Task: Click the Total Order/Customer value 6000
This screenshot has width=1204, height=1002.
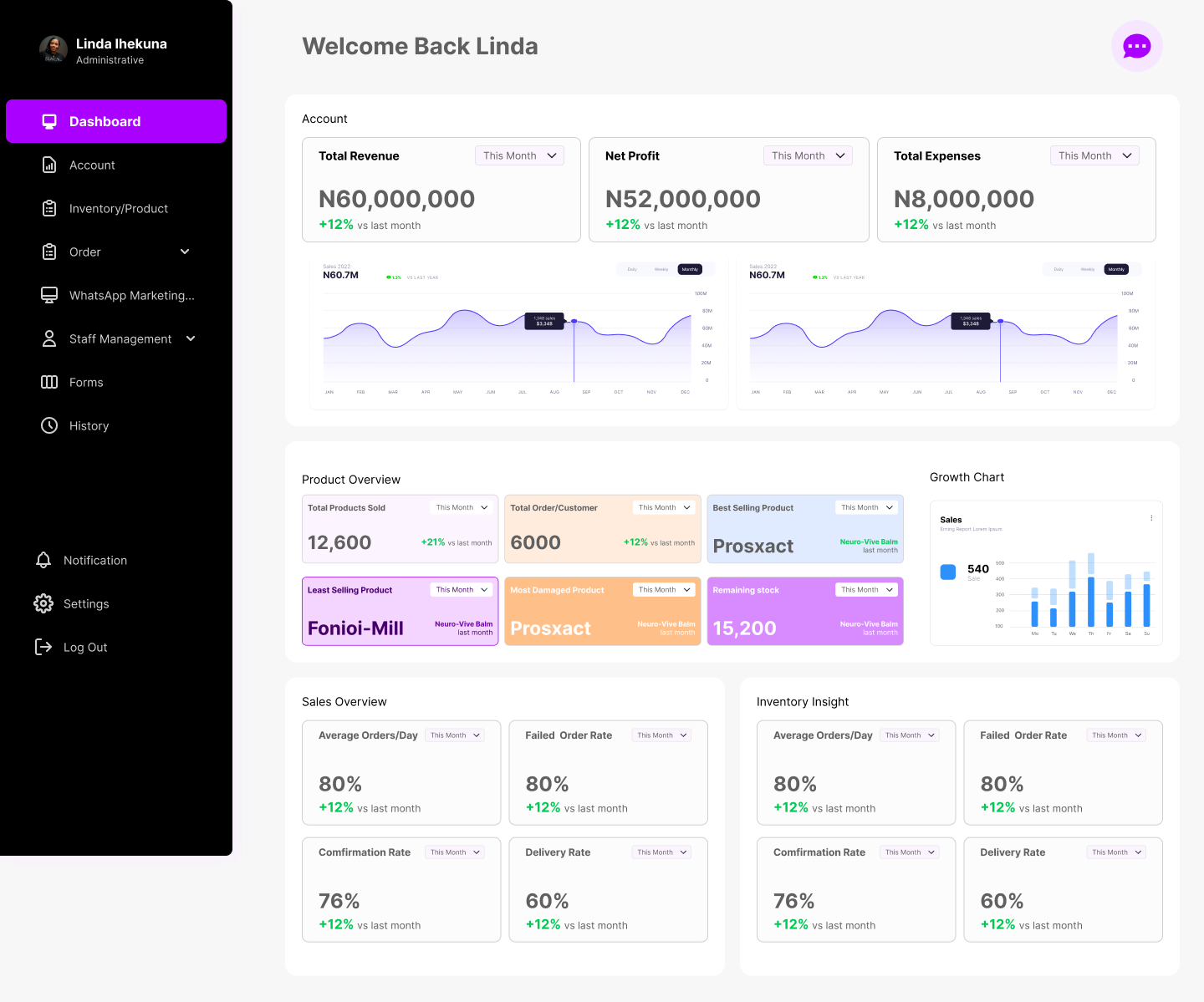Action: 535,542
